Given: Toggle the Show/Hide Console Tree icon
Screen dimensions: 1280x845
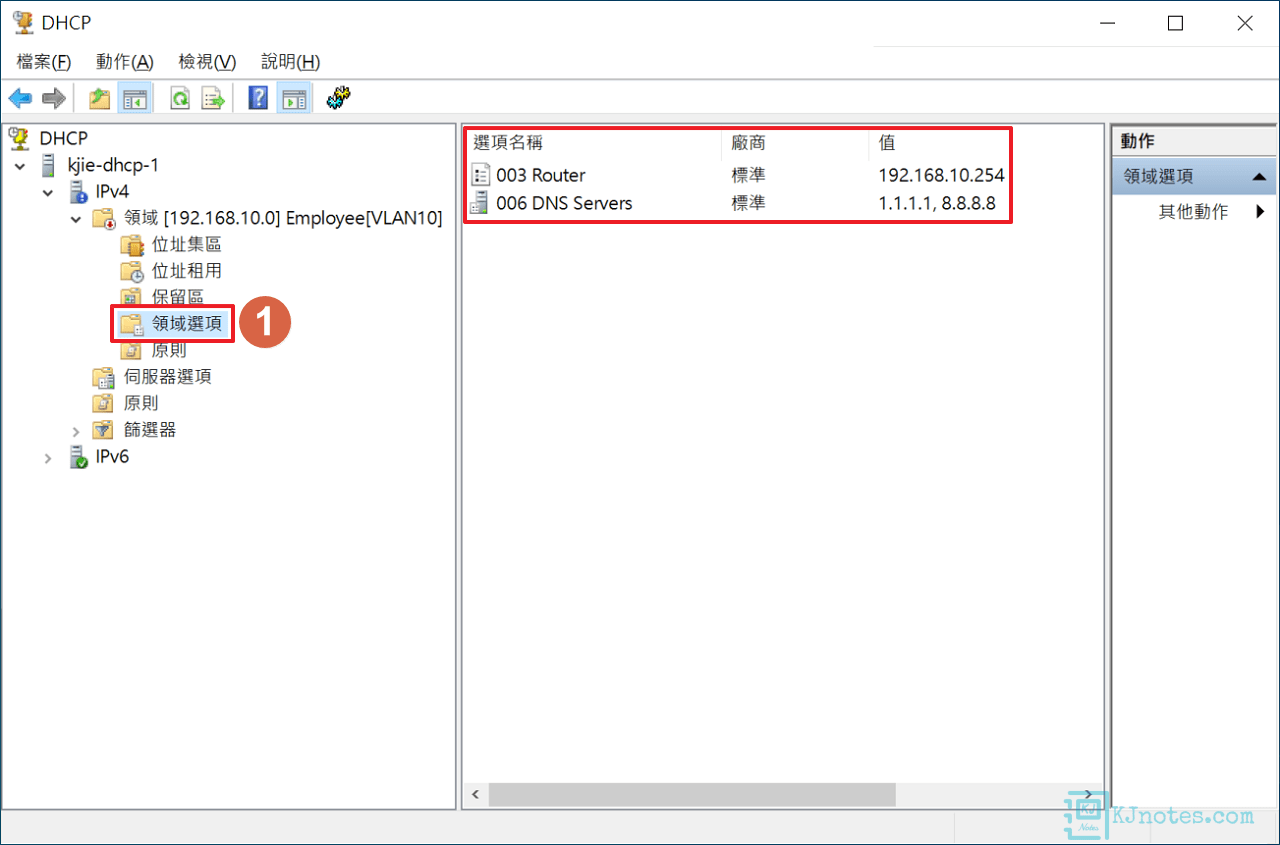Looking at the screenshot, I should [134, 98].
